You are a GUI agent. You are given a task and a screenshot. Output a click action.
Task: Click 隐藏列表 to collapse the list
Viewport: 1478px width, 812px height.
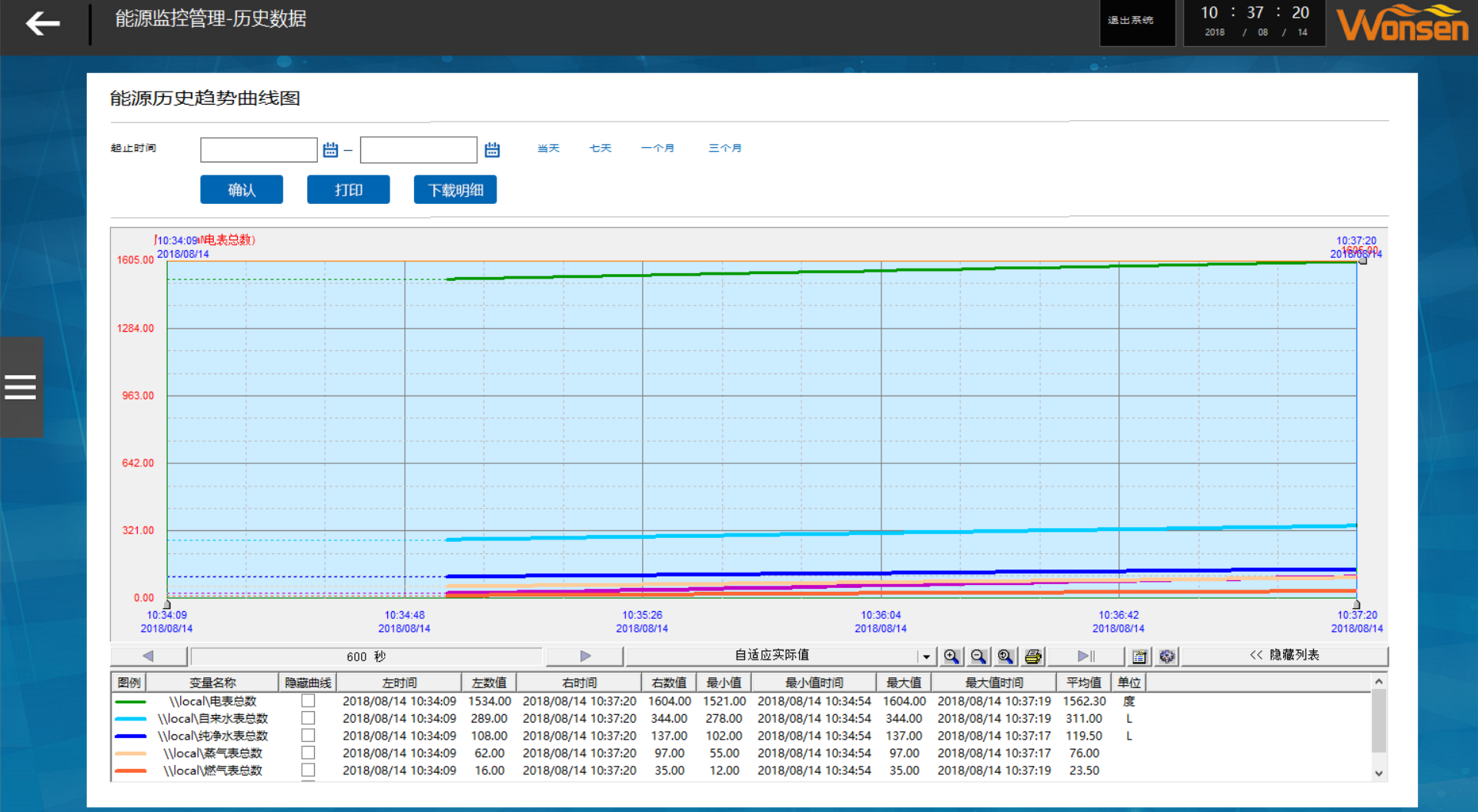click(1284, 655)
